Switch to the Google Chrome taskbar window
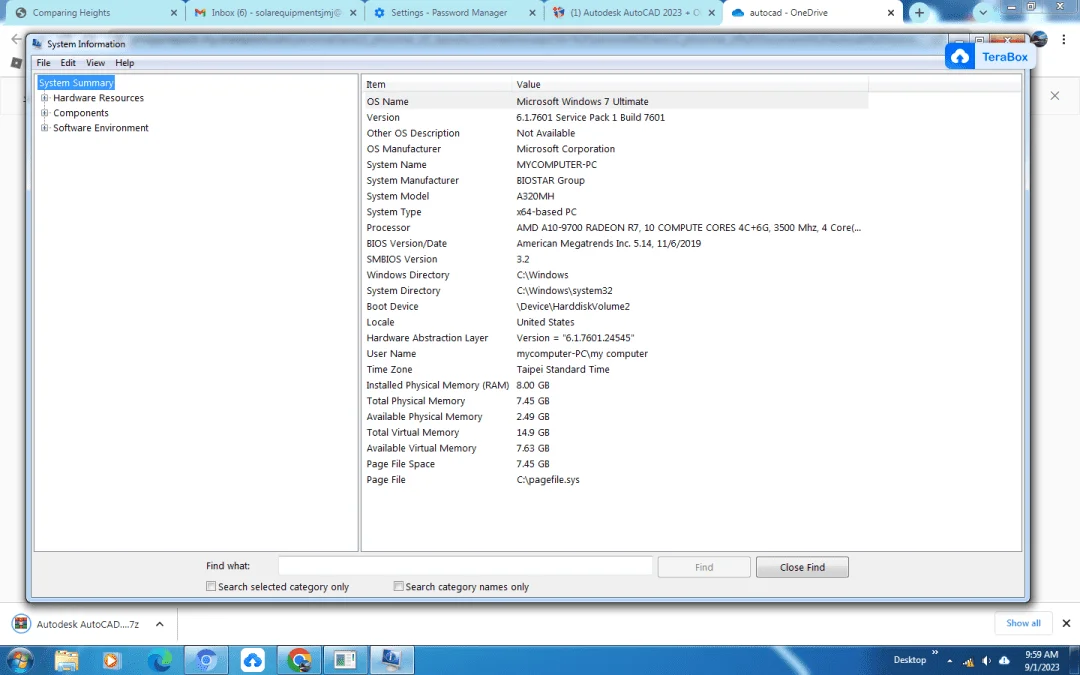Viewport: 1080px width, 675px height. tap(299, 661)
